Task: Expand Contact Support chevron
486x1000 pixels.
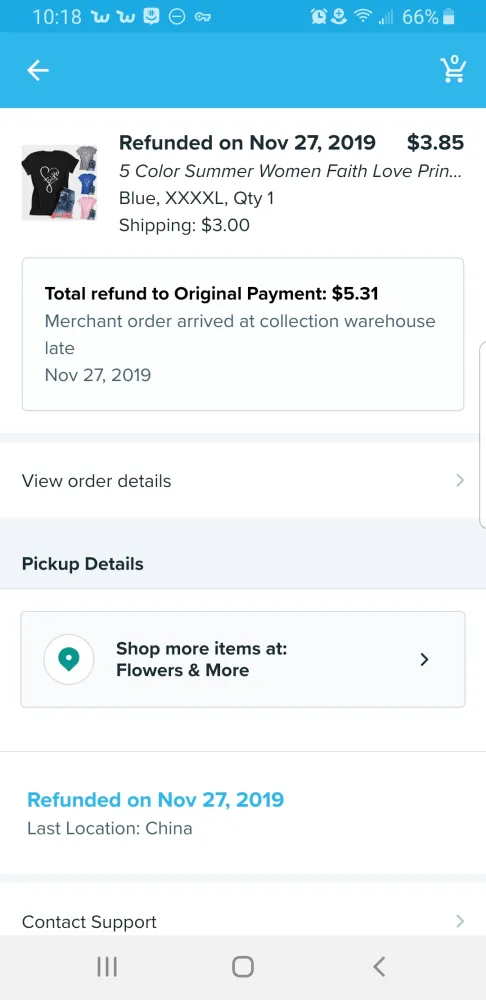Action: [x=460, y=921]
